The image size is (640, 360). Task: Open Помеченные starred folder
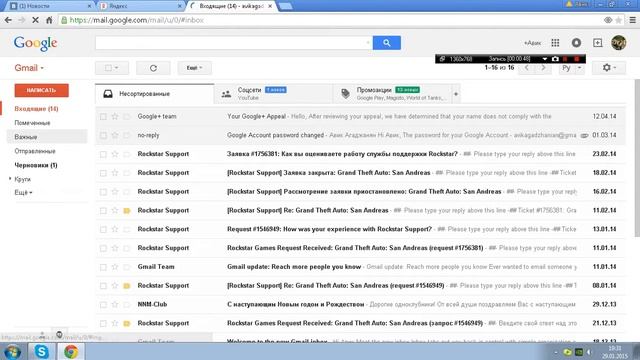pyautogui.click(x=32, y=123)
